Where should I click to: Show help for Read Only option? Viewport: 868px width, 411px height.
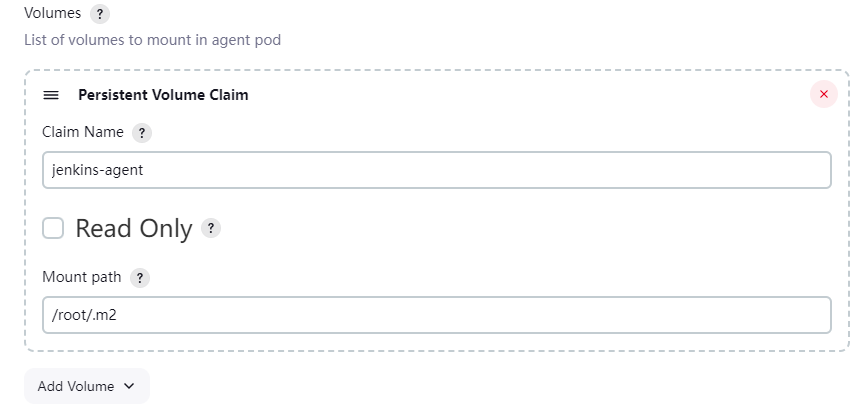(211, 228)
